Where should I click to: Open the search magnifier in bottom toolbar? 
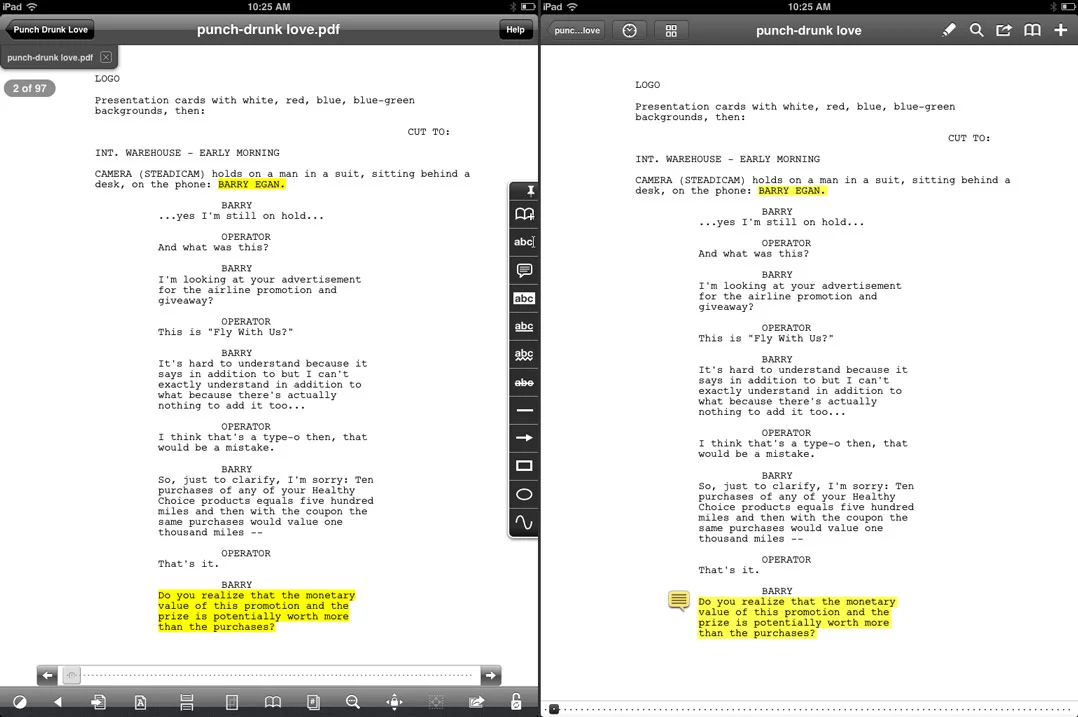point(353,702)
